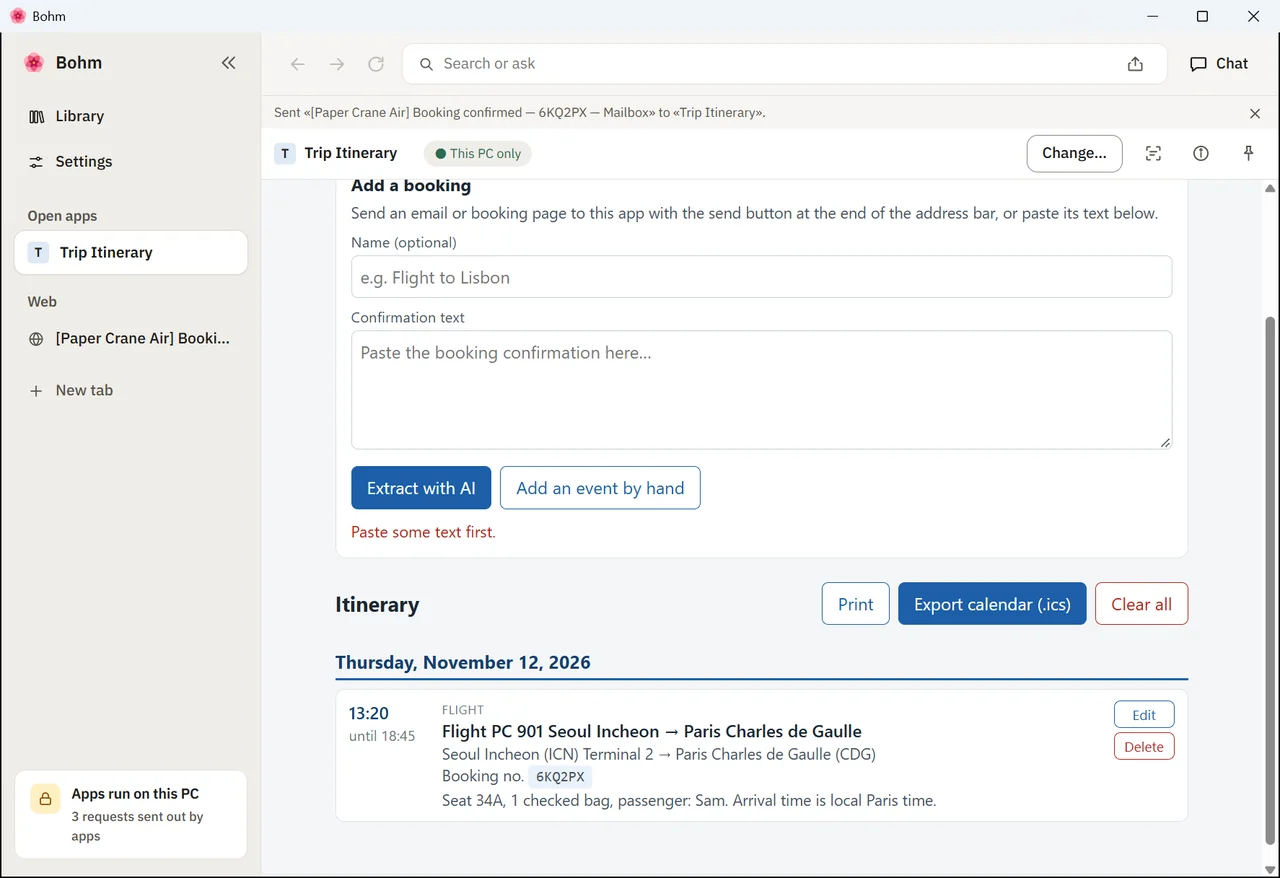
Task: Delete the Flight PC 901 entry
Action: [x=1144, y=747]
